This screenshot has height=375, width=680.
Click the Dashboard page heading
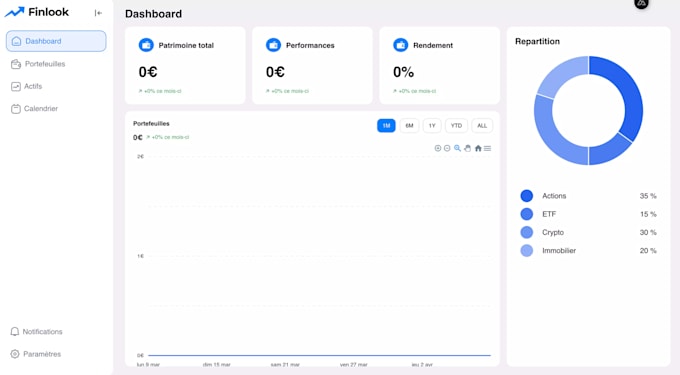pos(154,14)
